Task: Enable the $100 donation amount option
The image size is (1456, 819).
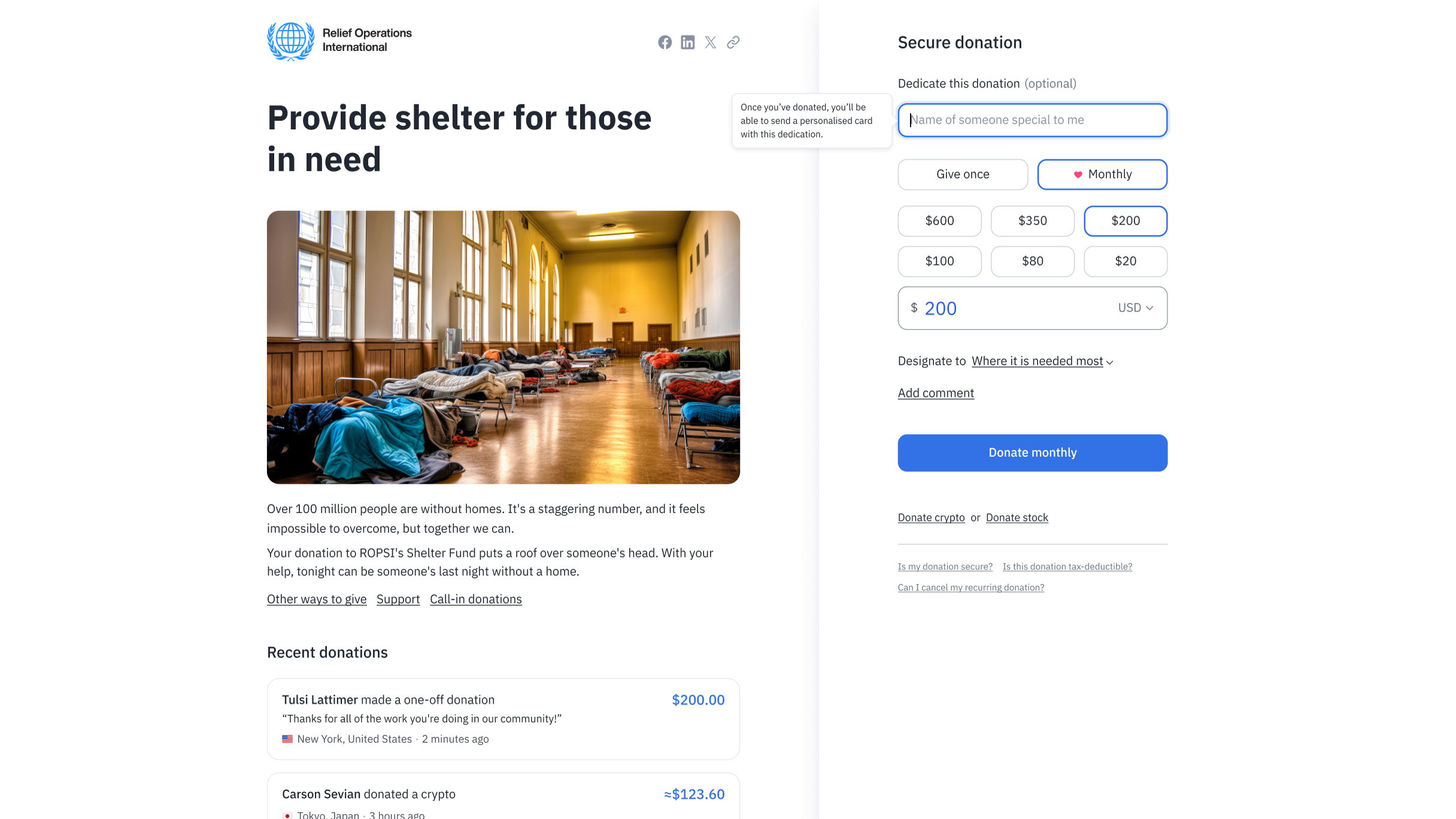Action: point(939,261)
